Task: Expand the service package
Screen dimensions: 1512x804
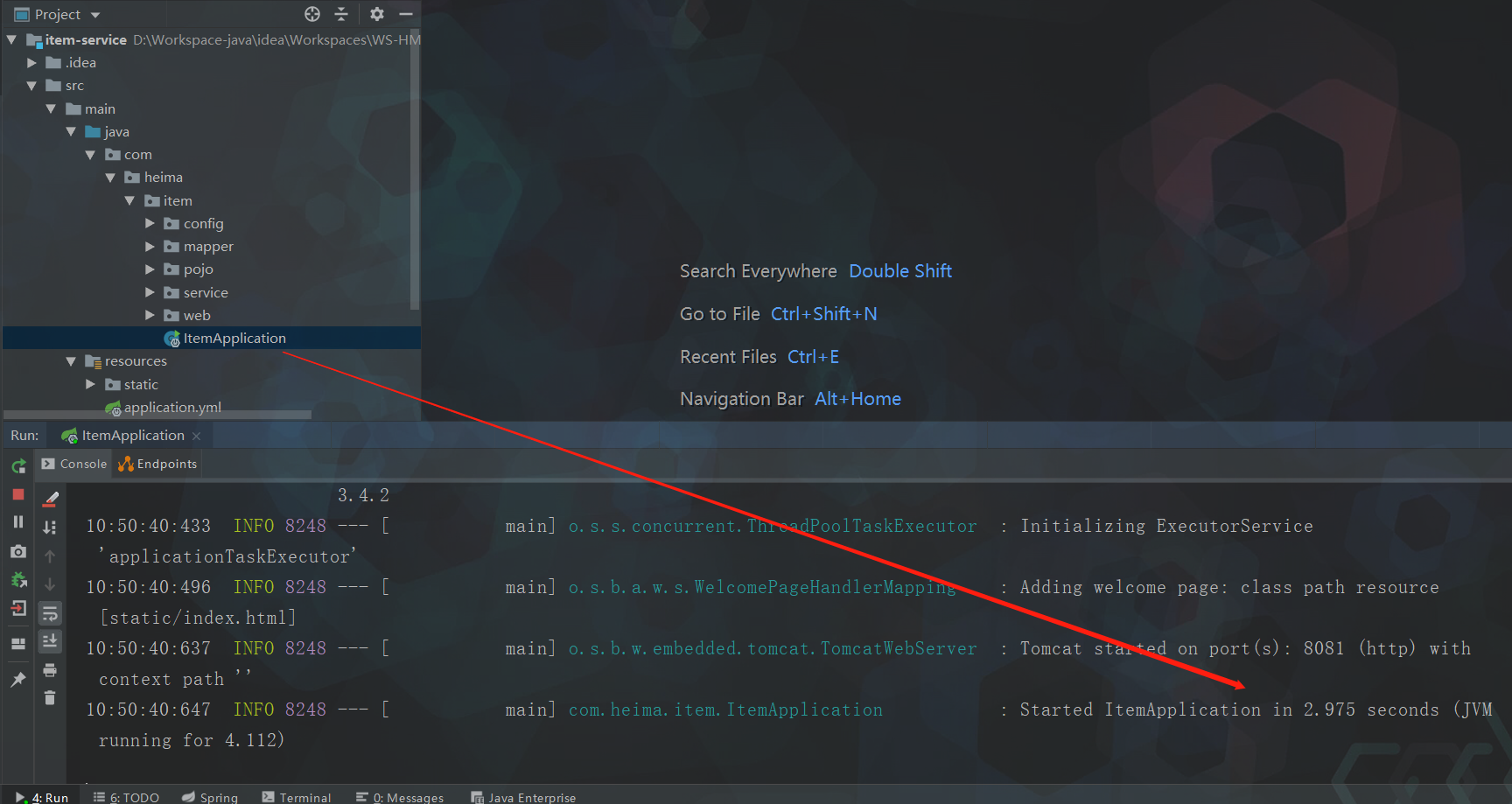Action: tap(150, 292)
